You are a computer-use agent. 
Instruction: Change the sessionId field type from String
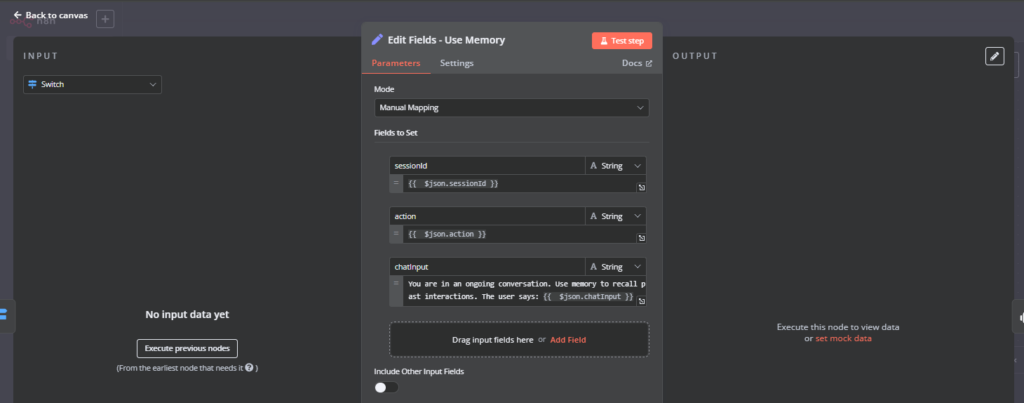click(616, 165)
